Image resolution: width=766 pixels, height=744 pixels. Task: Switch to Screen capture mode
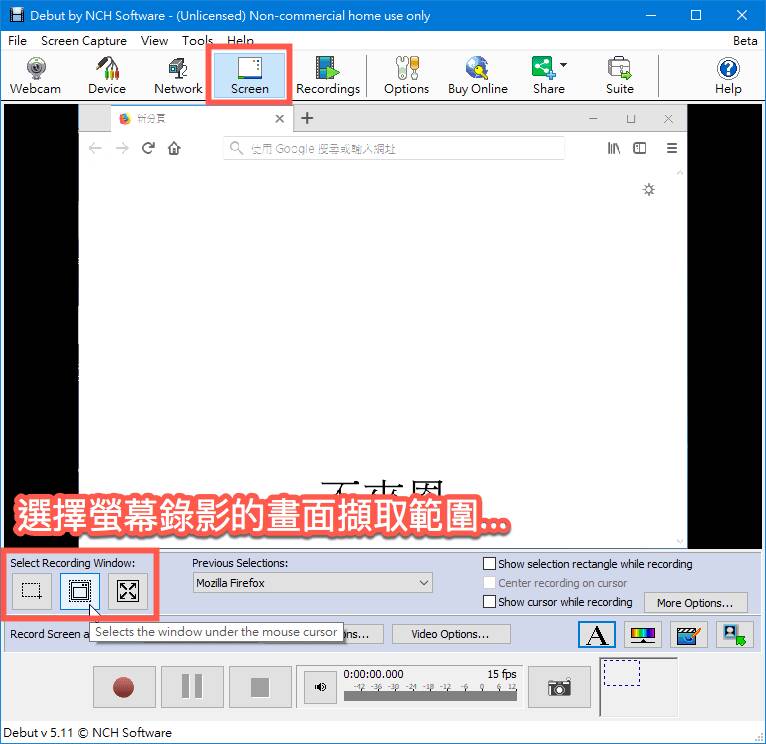pyautogui.click(x=250, y=75)
